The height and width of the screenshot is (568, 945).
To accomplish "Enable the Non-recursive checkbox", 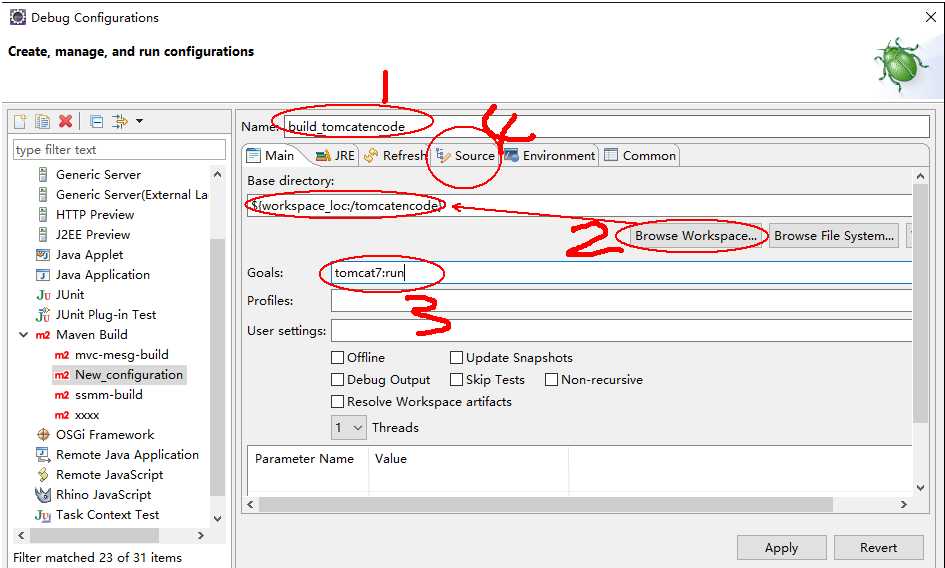I will pyautogui.click(x=551, y=380).
